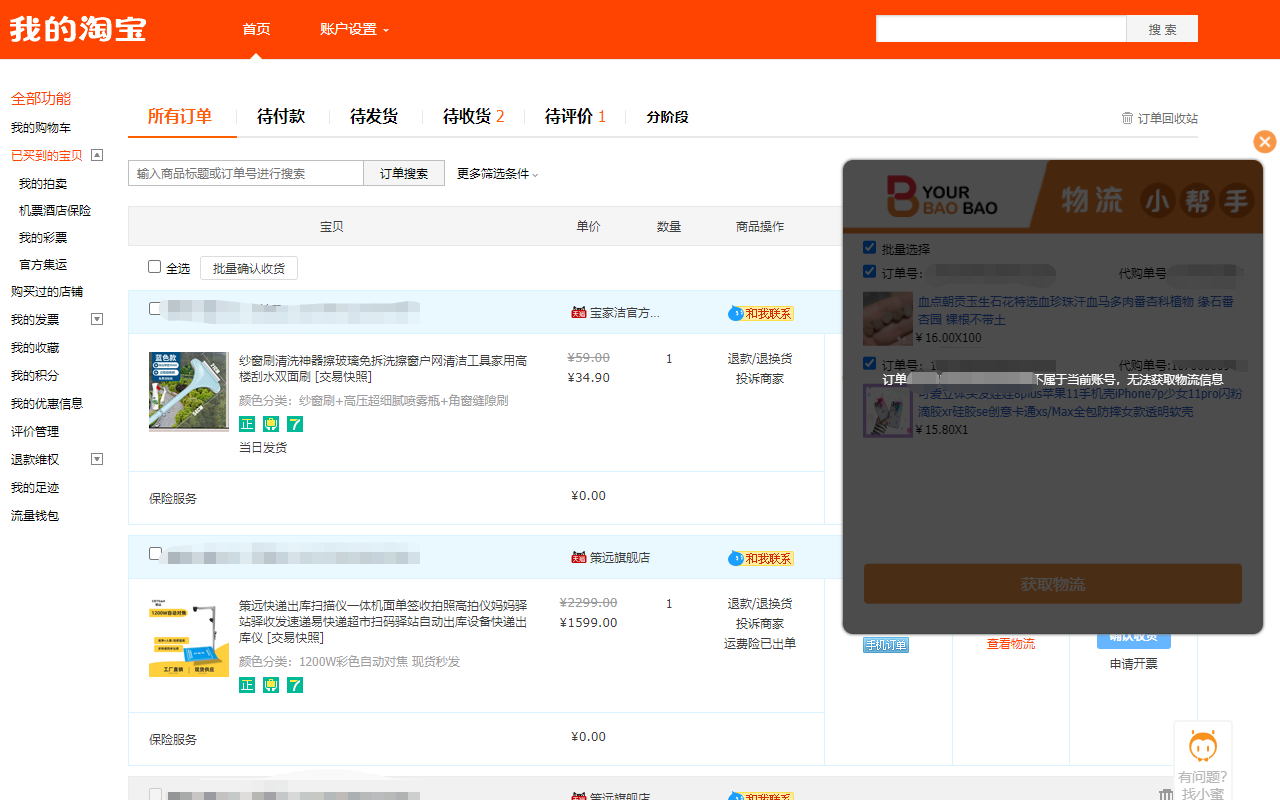The width and height of the screenshot is (1280, 800).
Task: Open 评价管理 in sidebar
Action: [35, 432]
